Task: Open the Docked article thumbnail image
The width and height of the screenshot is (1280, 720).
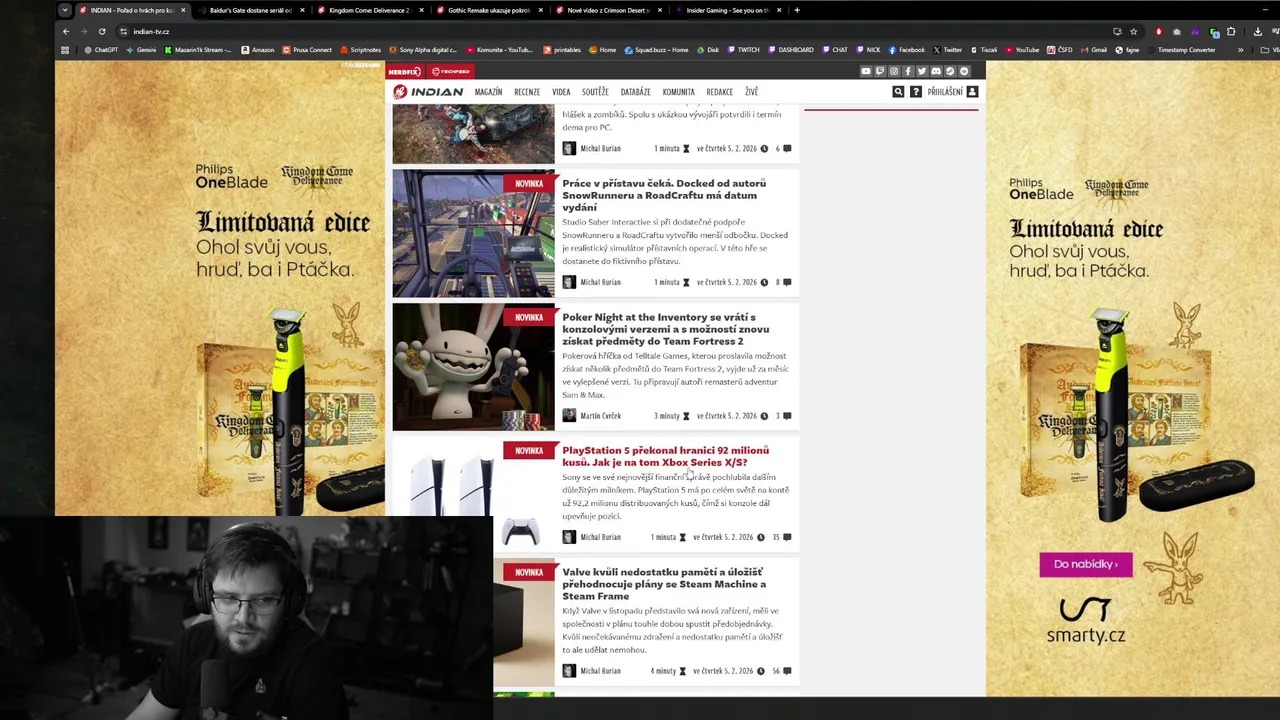Action: (473, 233)
